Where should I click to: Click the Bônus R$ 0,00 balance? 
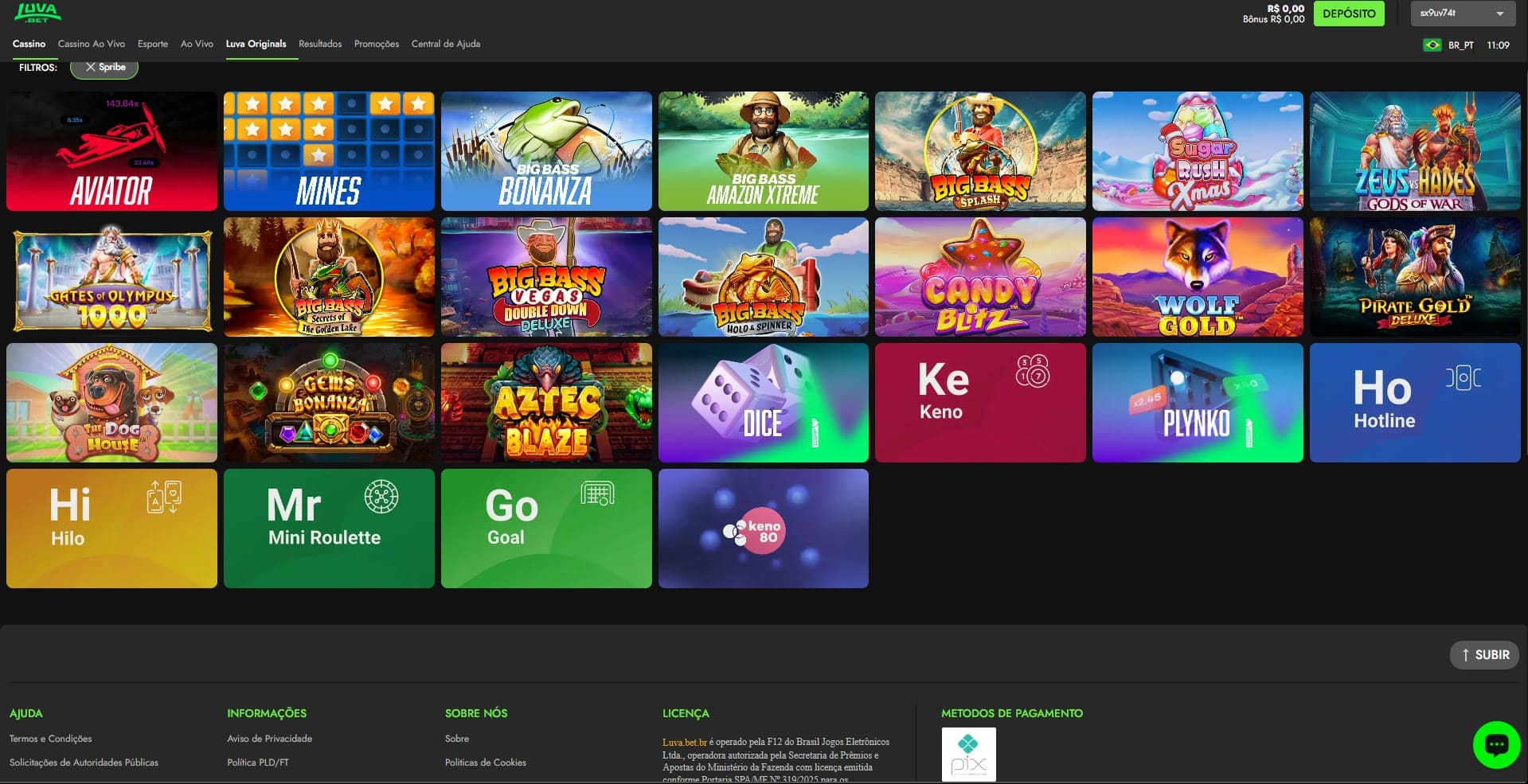(1274, 19)
